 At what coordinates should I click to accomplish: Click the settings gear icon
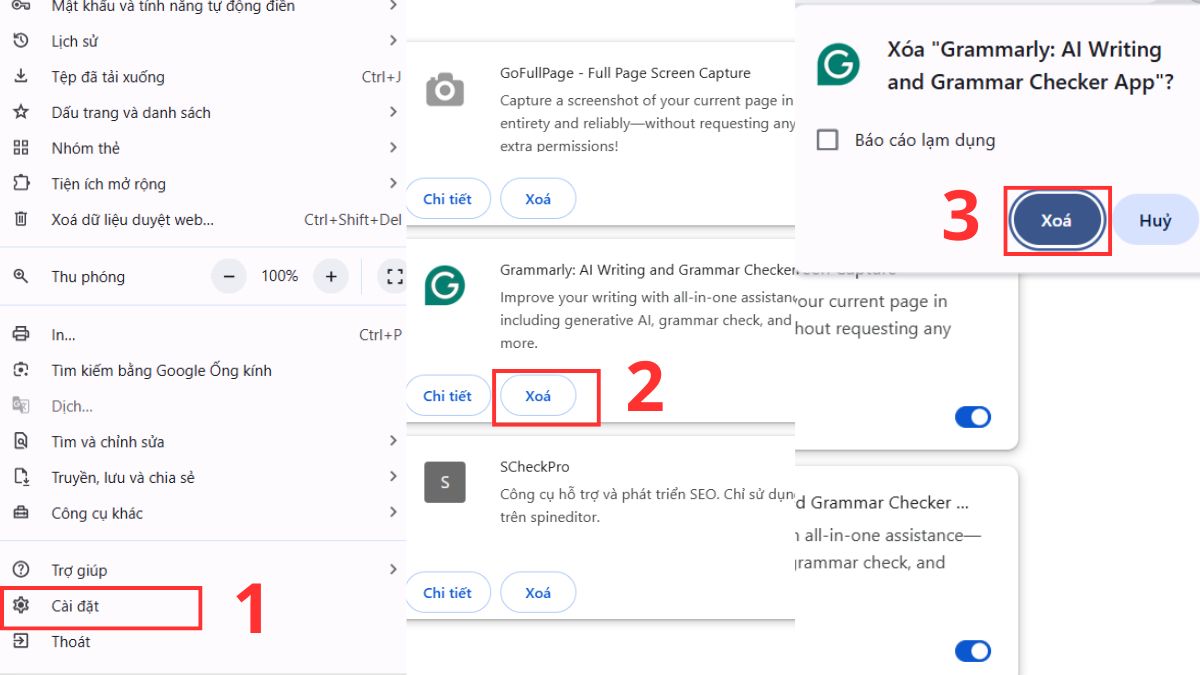pos(21,605)
